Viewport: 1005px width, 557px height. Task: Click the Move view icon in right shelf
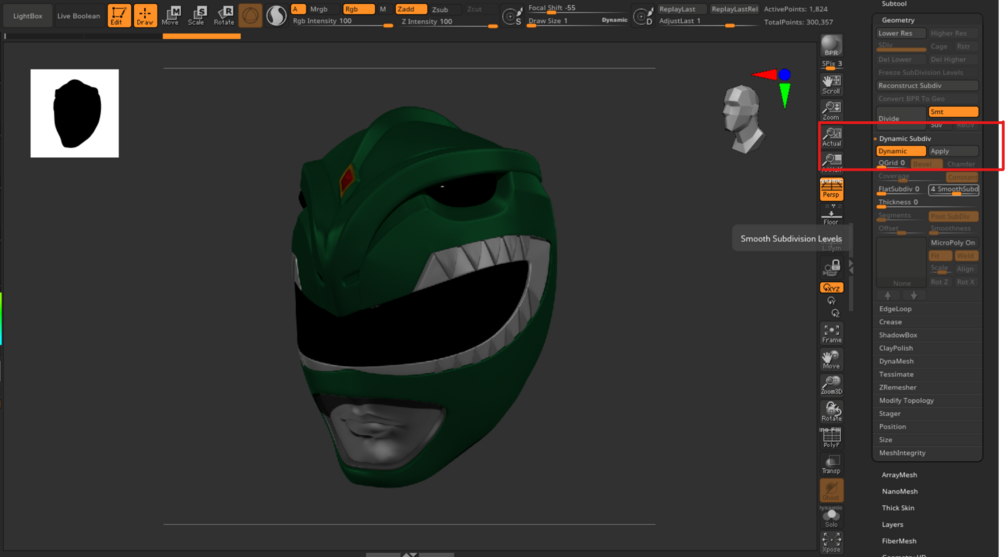pos(831,359)
